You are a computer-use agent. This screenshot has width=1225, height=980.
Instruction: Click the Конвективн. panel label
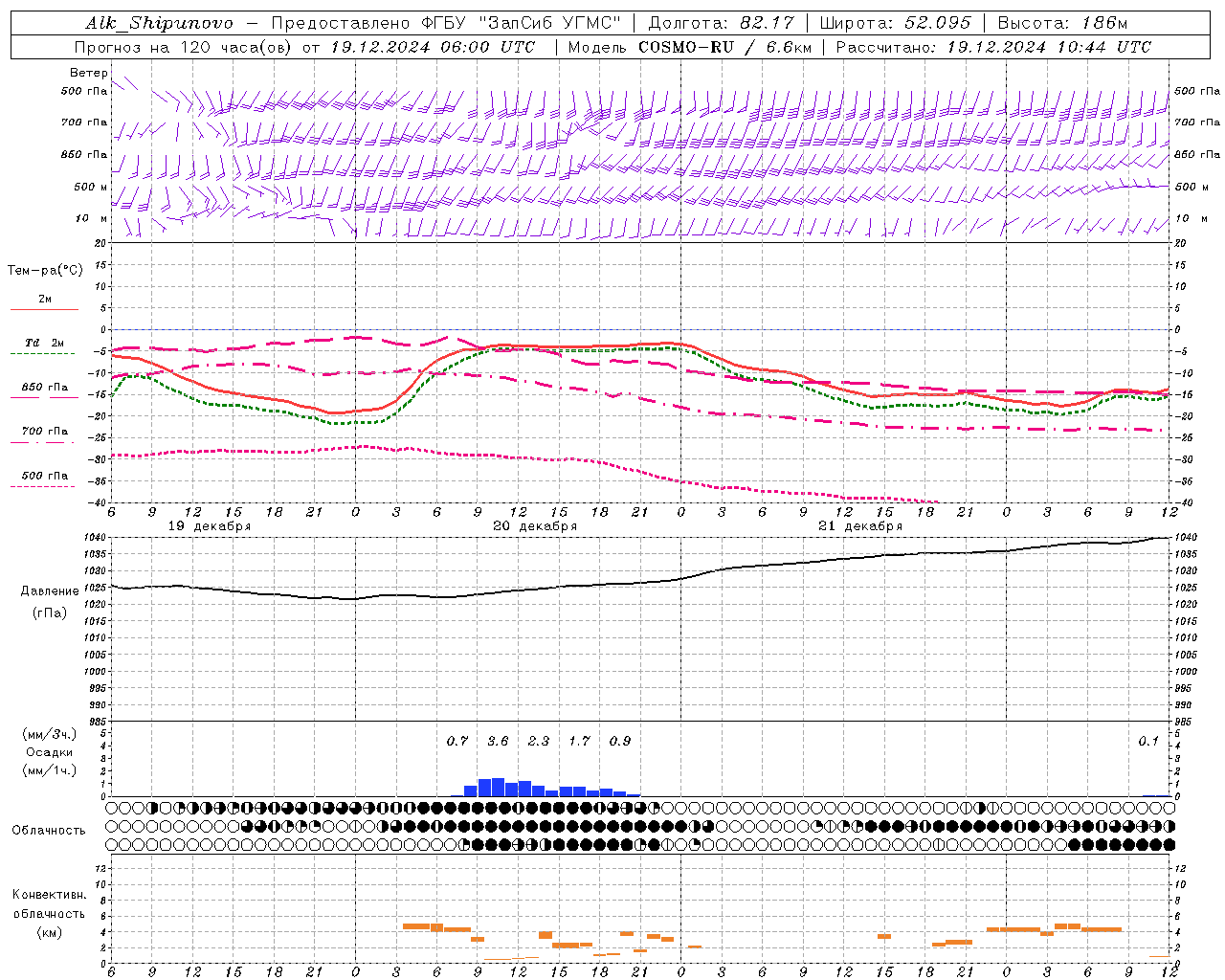coord(49,895)
